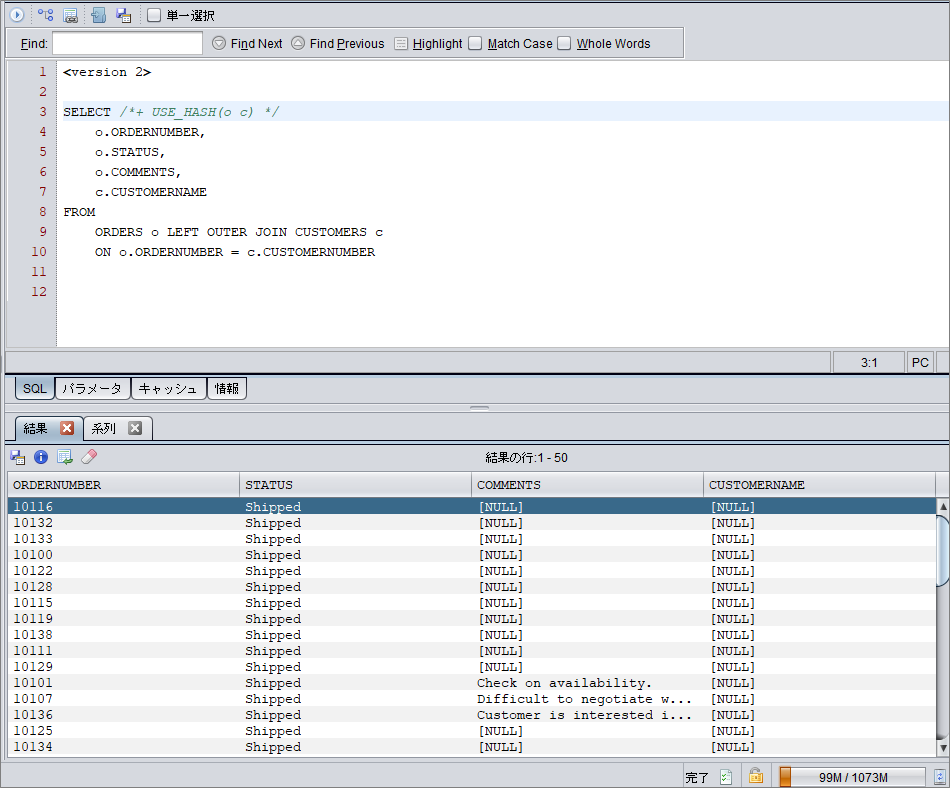The image size is (950, 788).
Task: Click the Shipped status cell for order 10125
Action: (x=356, y=730)
